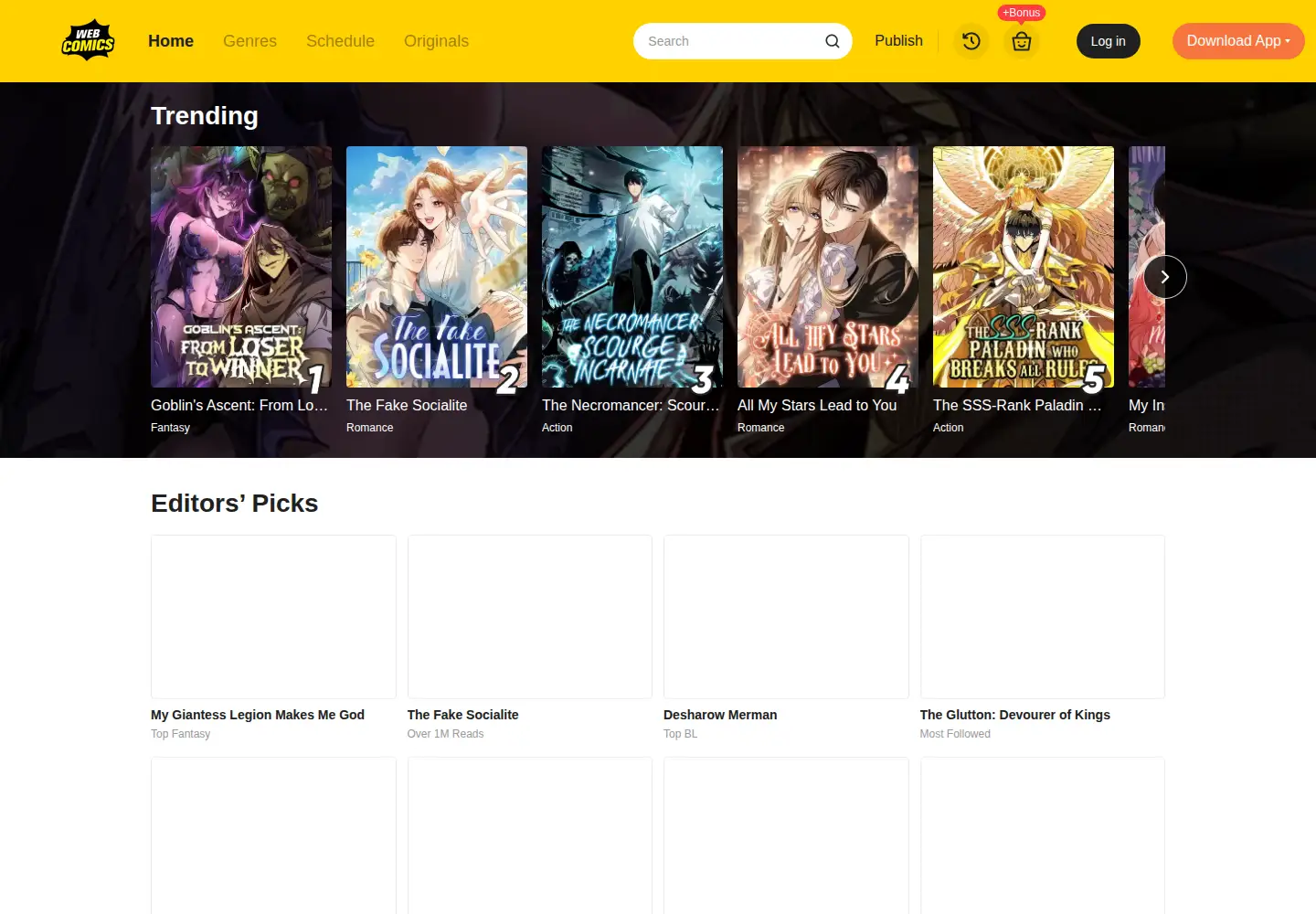This screenshot has width=1316, height=914.
Task: Click Action genre under The Necromancer
Action: (x=557, y=428)
